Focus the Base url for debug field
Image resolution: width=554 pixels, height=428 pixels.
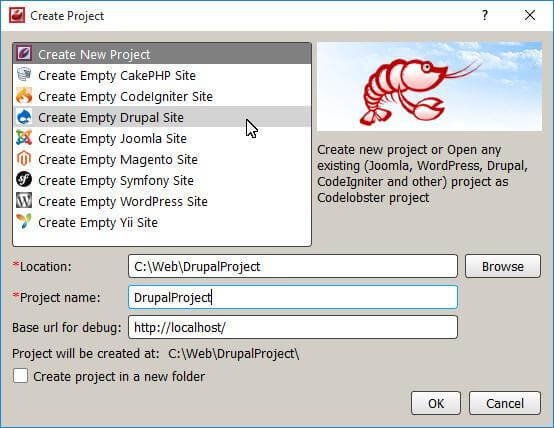[x=293, y=327]
